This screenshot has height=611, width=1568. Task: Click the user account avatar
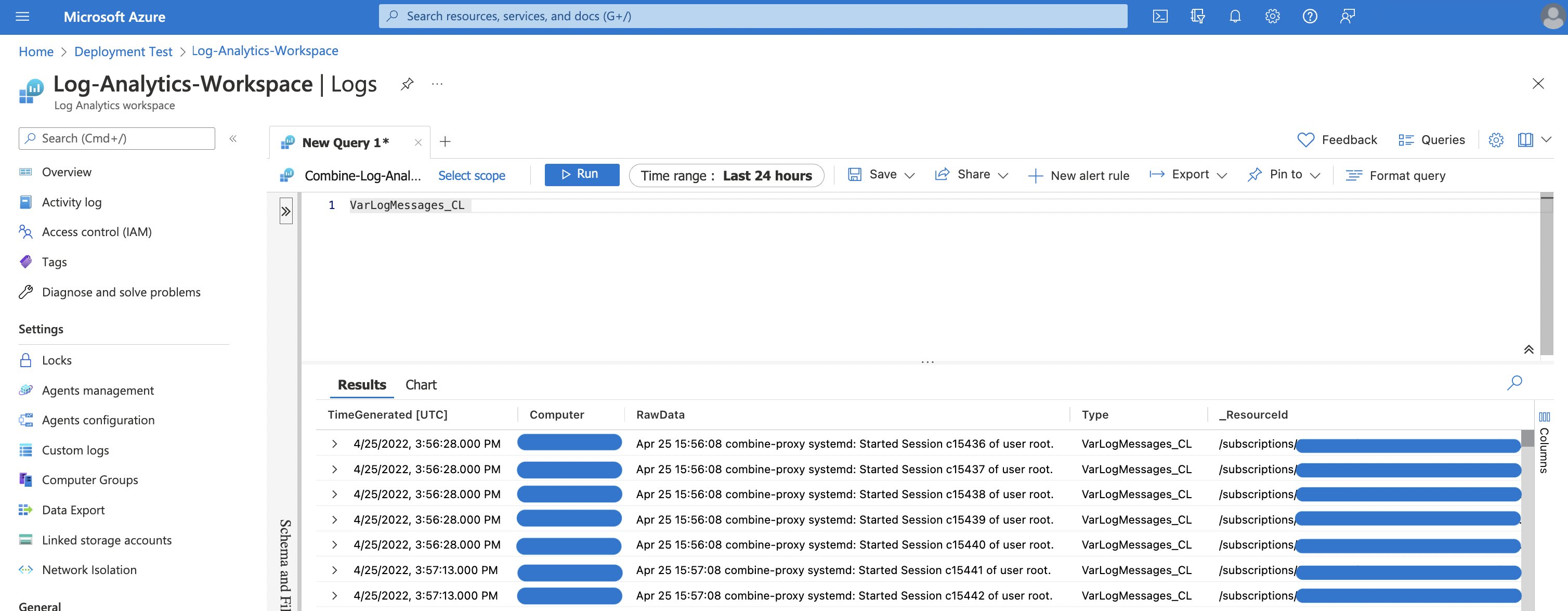click(x=1553, y=17)
